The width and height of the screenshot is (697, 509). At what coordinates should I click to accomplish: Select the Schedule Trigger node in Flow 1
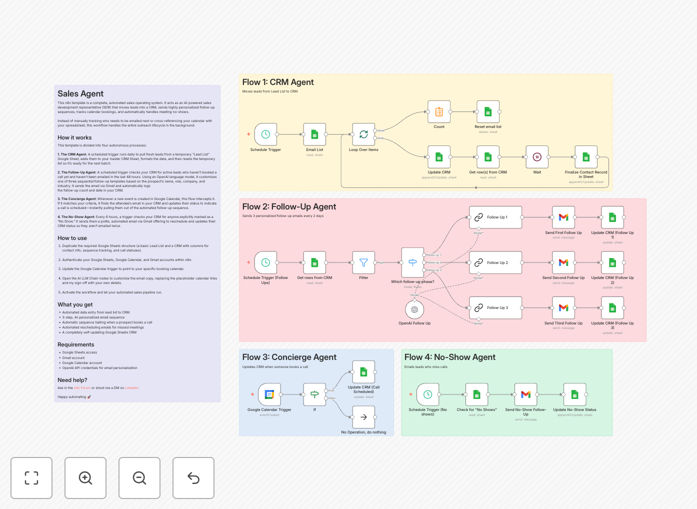[265, 134]
